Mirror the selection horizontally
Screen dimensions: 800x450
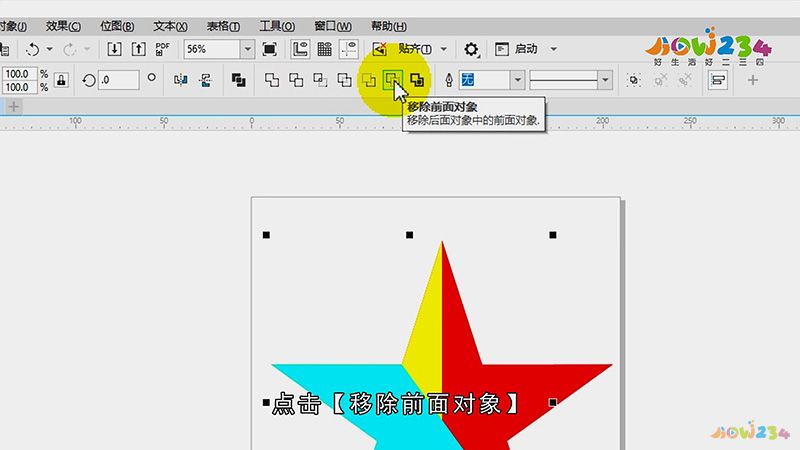[x=181, y=80]
